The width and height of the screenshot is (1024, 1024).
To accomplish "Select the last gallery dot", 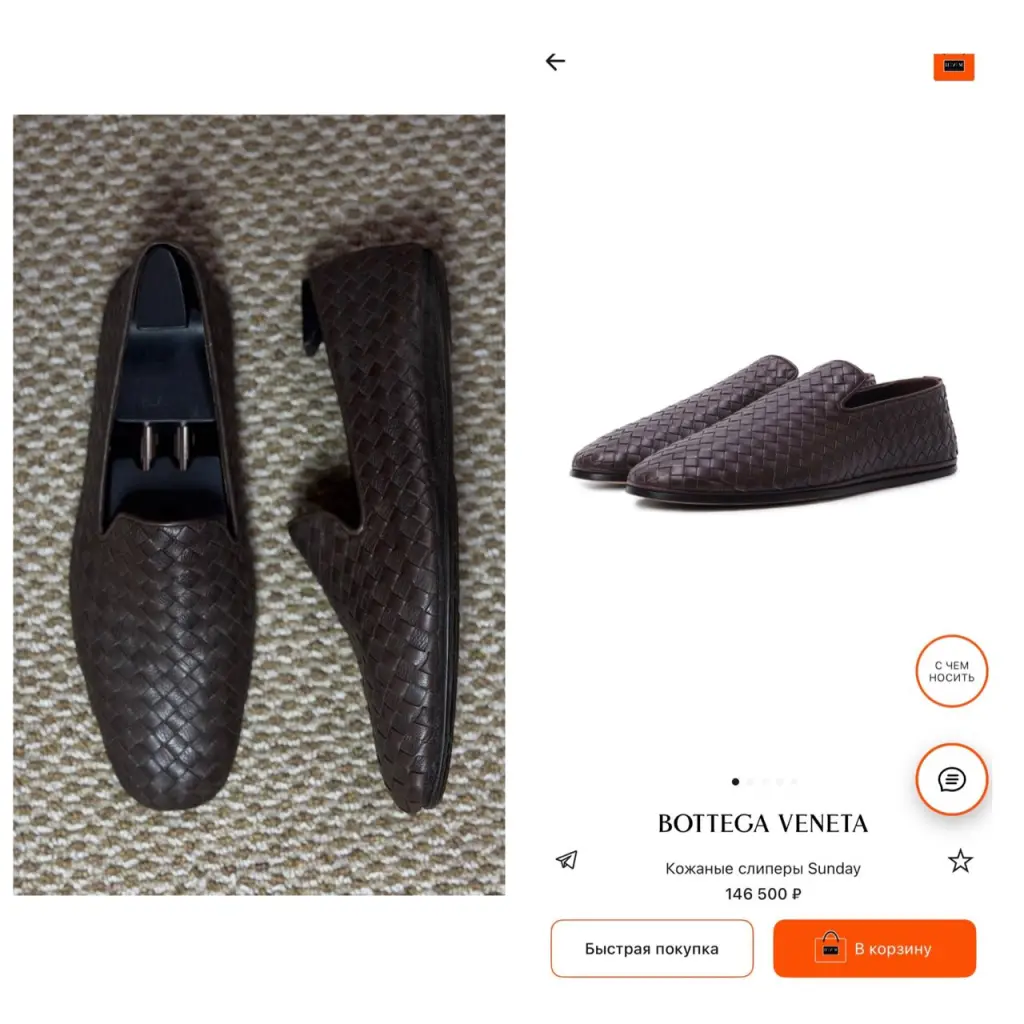I will [x=794, y=782].
